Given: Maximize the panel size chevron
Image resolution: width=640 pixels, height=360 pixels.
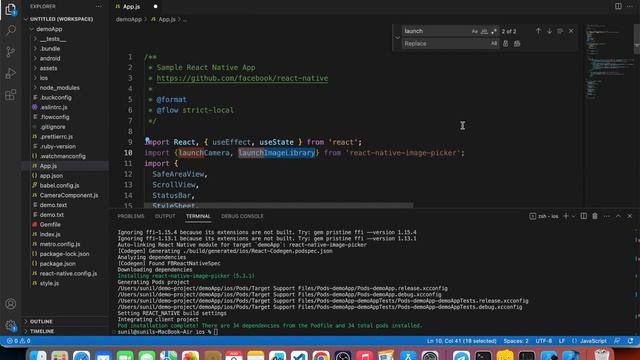Looking at the screenshot, I should pos(618,216).
